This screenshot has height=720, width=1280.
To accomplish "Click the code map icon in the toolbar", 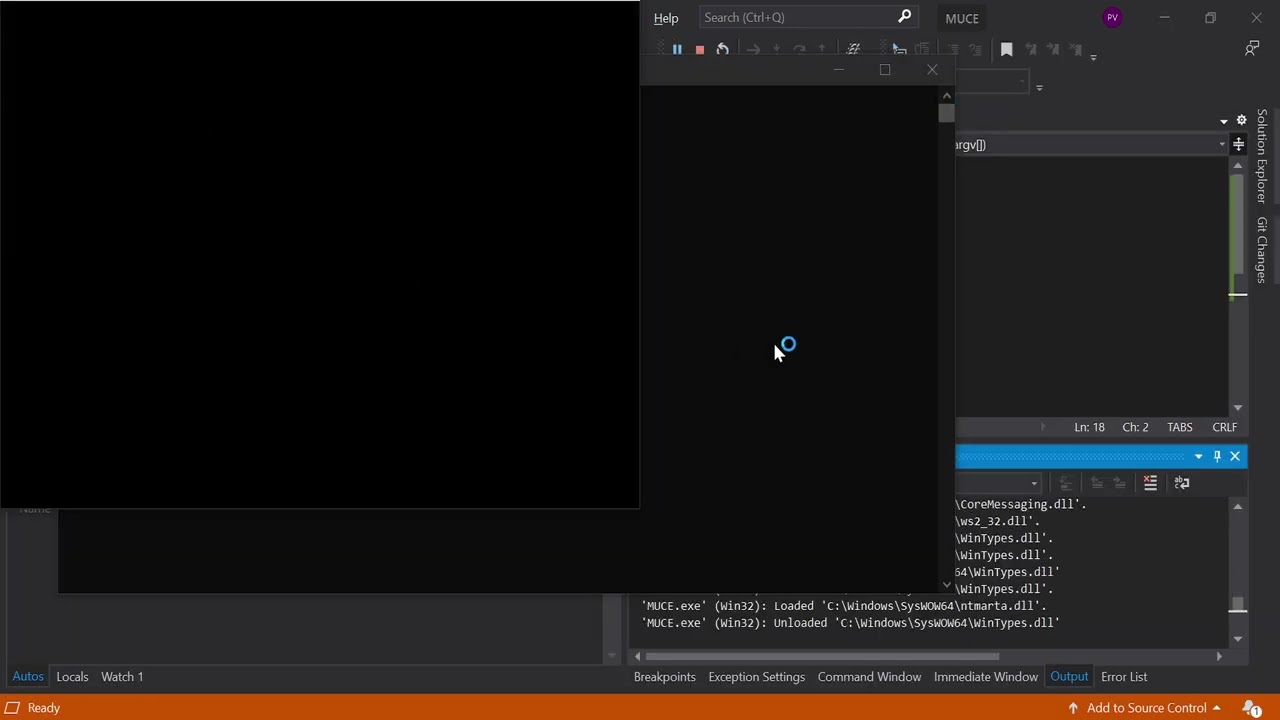I will [853, 49].
